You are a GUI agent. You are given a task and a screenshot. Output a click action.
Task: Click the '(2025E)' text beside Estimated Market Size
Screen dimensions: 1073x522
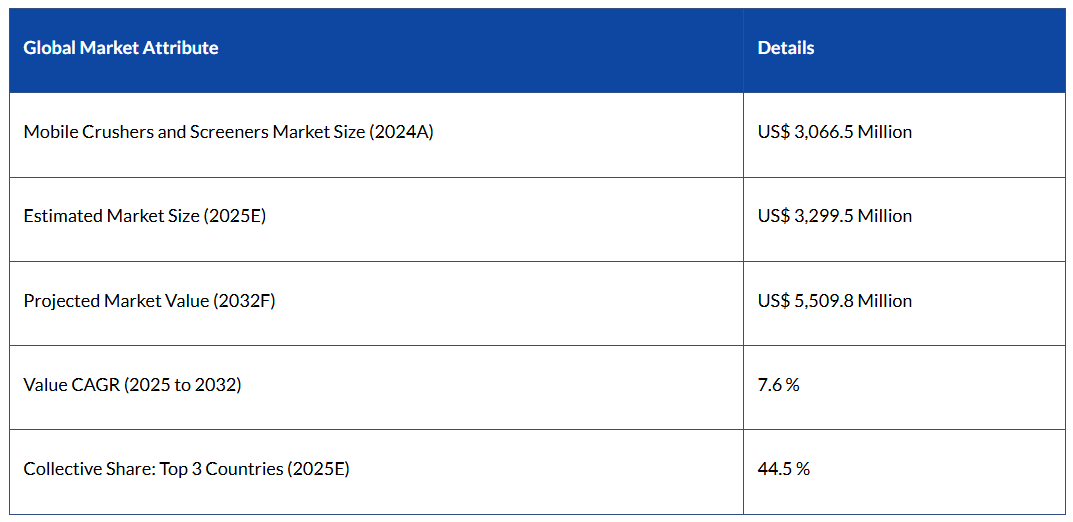(234, 216)
